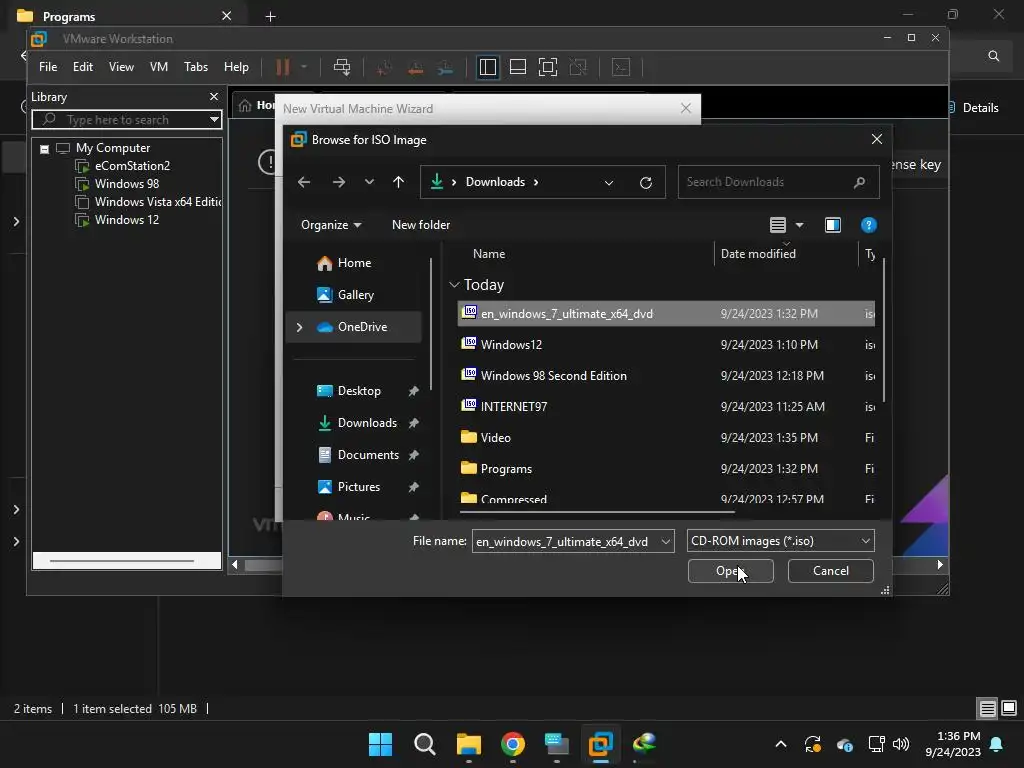Viewport: 1024px width, 768px height.
Task: Toggle the preview pane icon in the dialog
Action: click(833, 225)
